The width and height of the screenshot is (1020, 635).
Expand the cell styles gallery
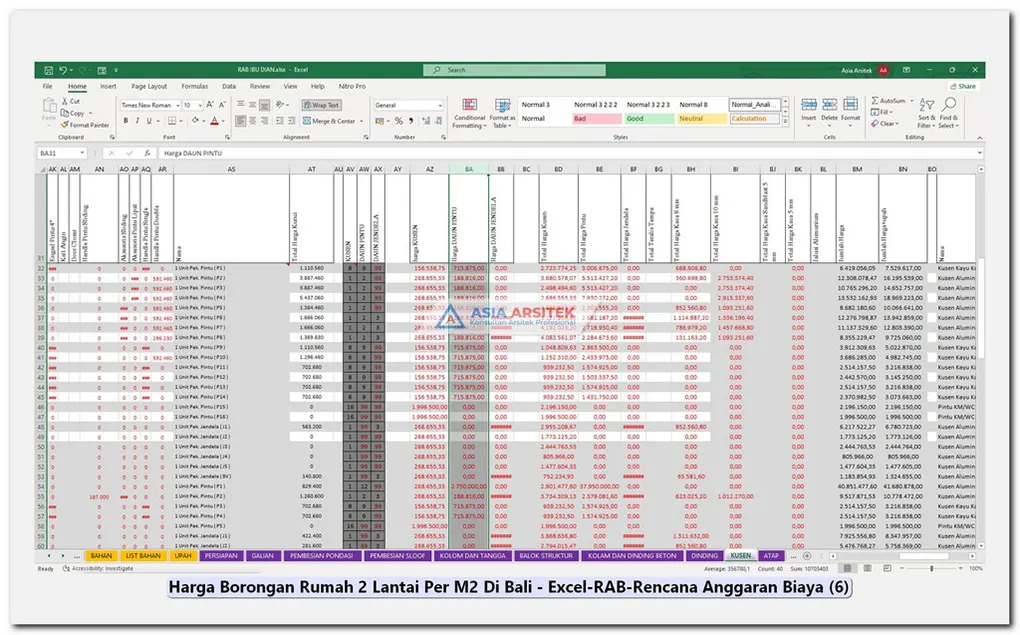[785, 122]
